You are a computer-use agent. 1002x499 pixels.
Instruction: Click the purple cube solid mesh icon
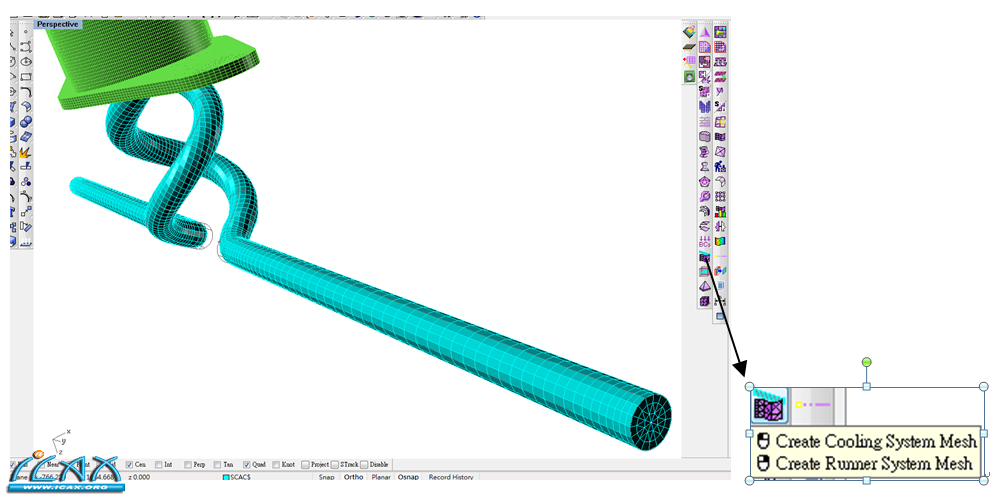[x=704, y=302]
